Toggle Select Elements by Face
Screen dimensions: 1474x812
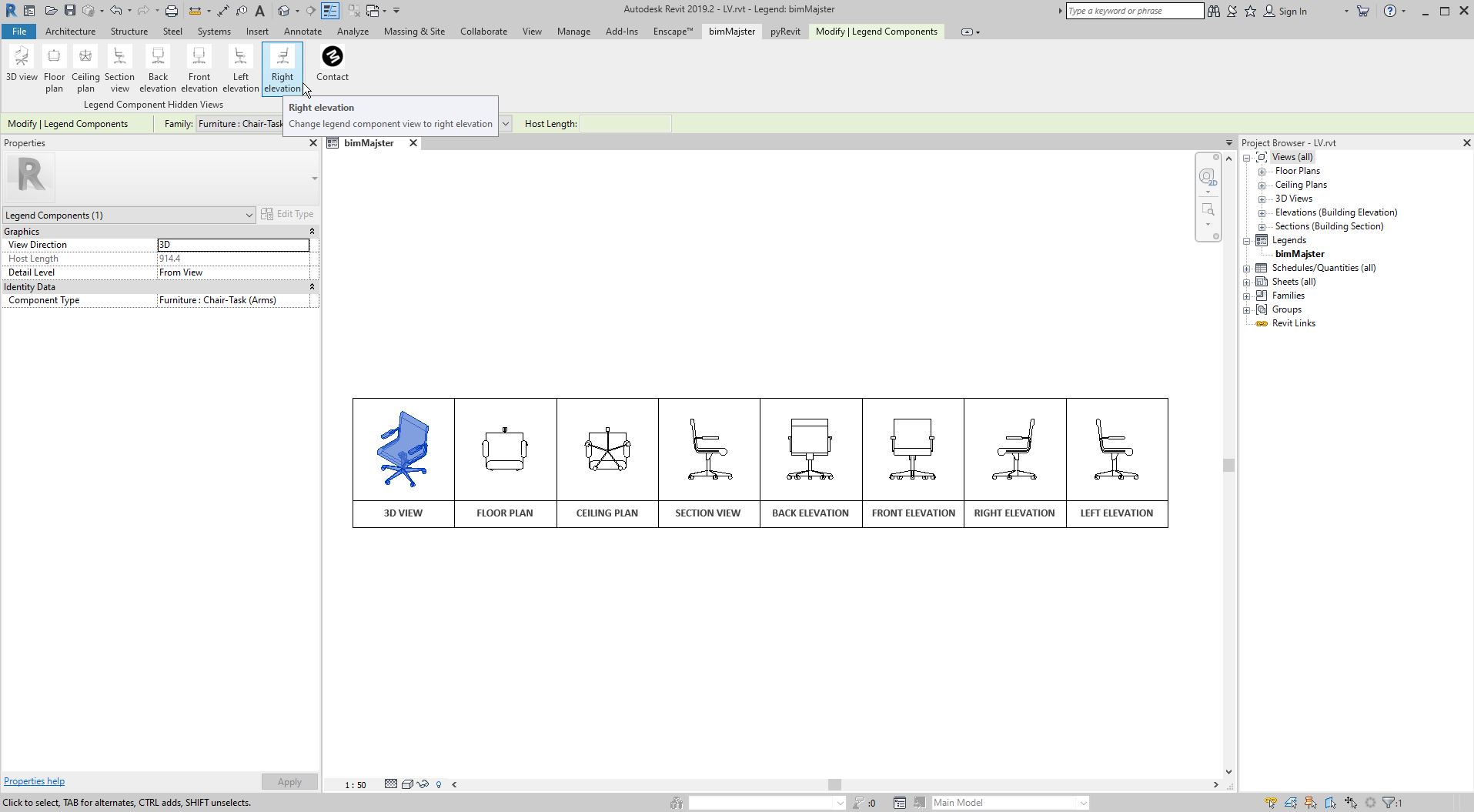coord(1331,804)
